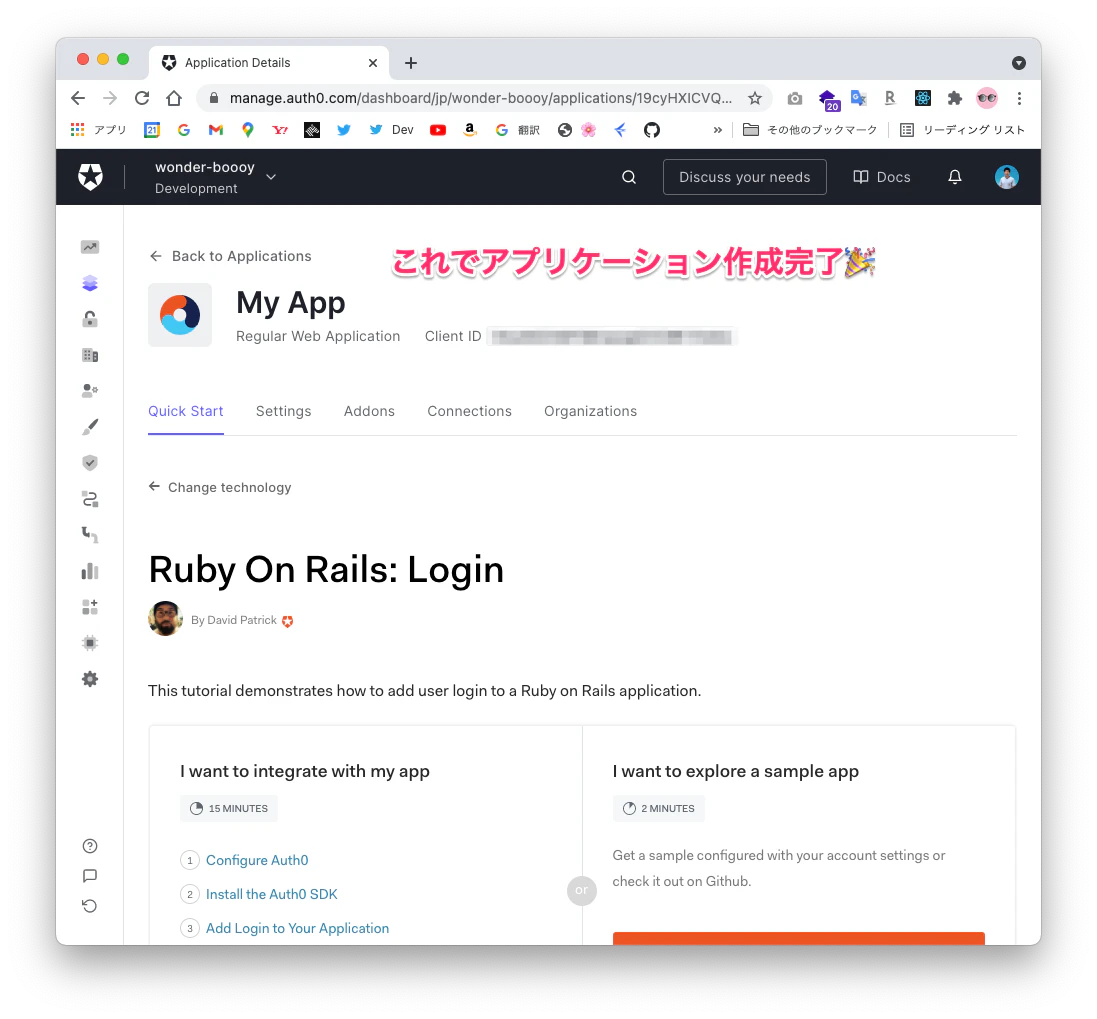Switch to Organizations tab
The image size is (1097, 1019).
coord(590,411)
